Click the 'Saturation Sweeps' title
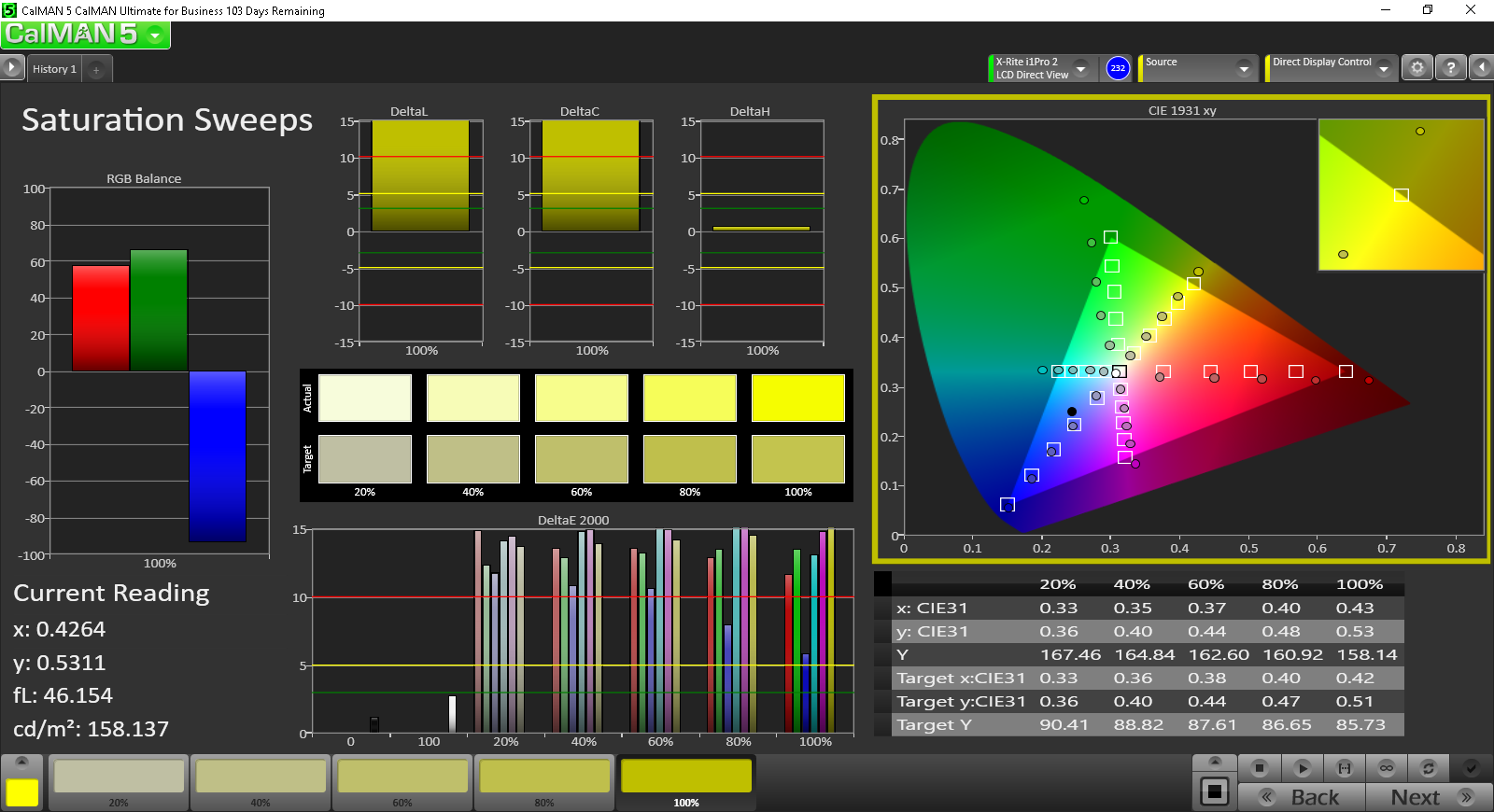This screenshot has height=812, width=1494. pos(167,120)
